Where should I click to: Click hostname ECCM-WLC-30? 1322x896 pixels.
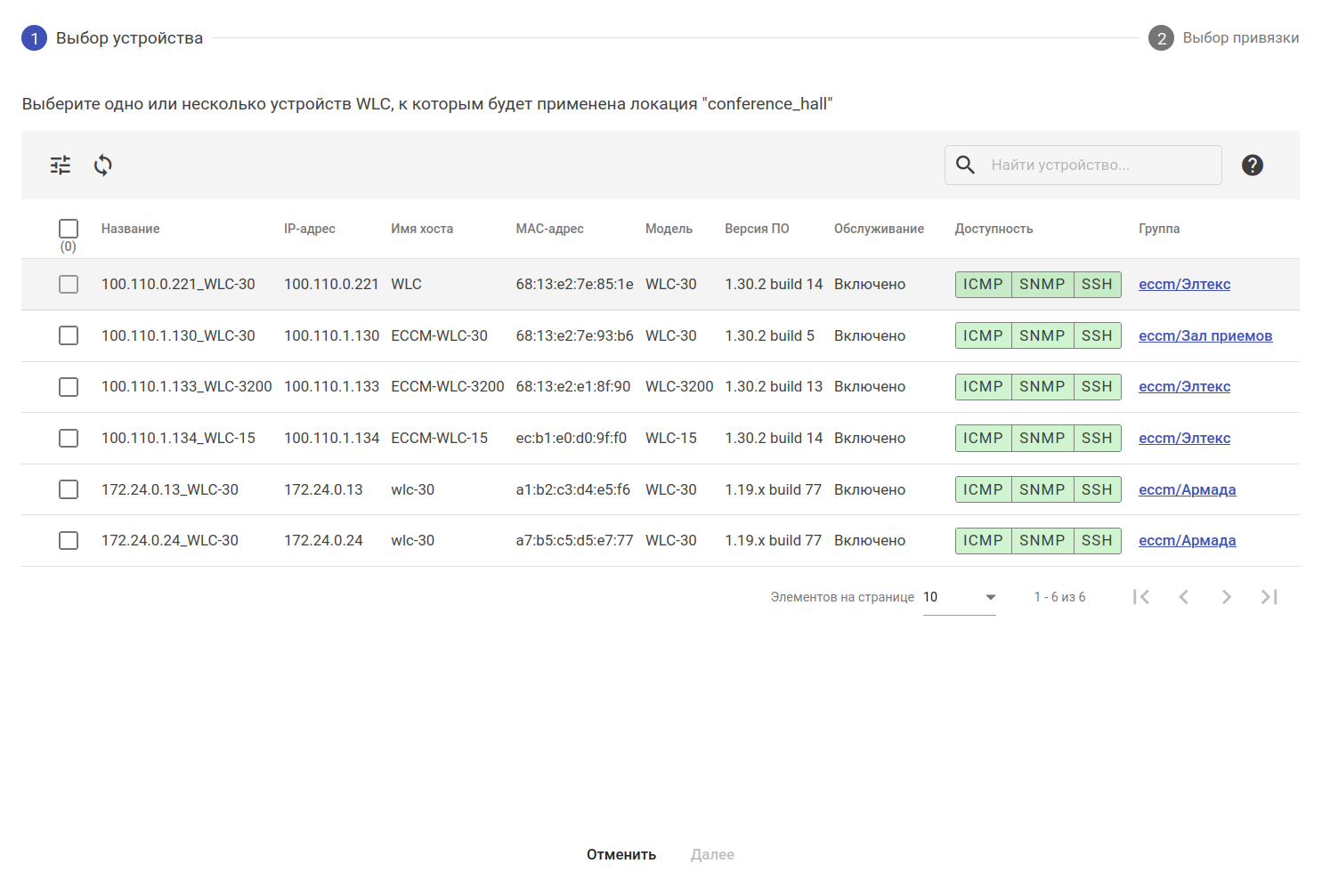coord(439,336)
